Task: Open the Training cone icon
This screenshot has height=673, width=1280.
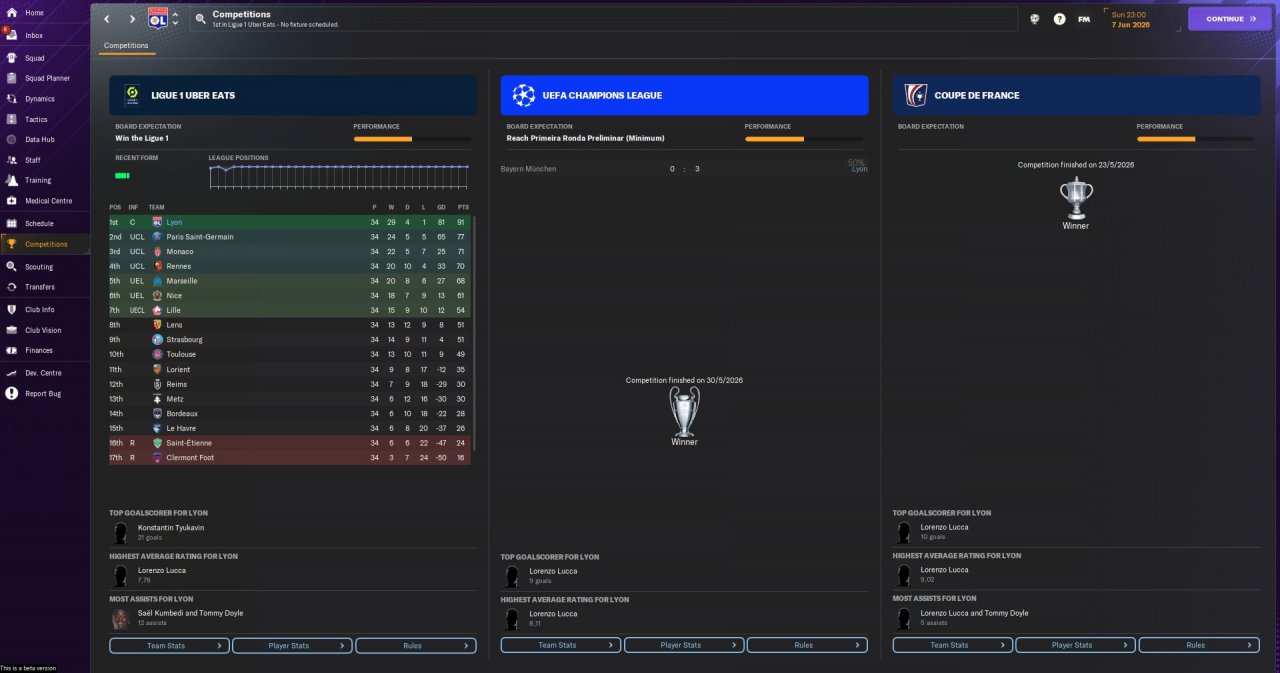Action: click(11, 181)
